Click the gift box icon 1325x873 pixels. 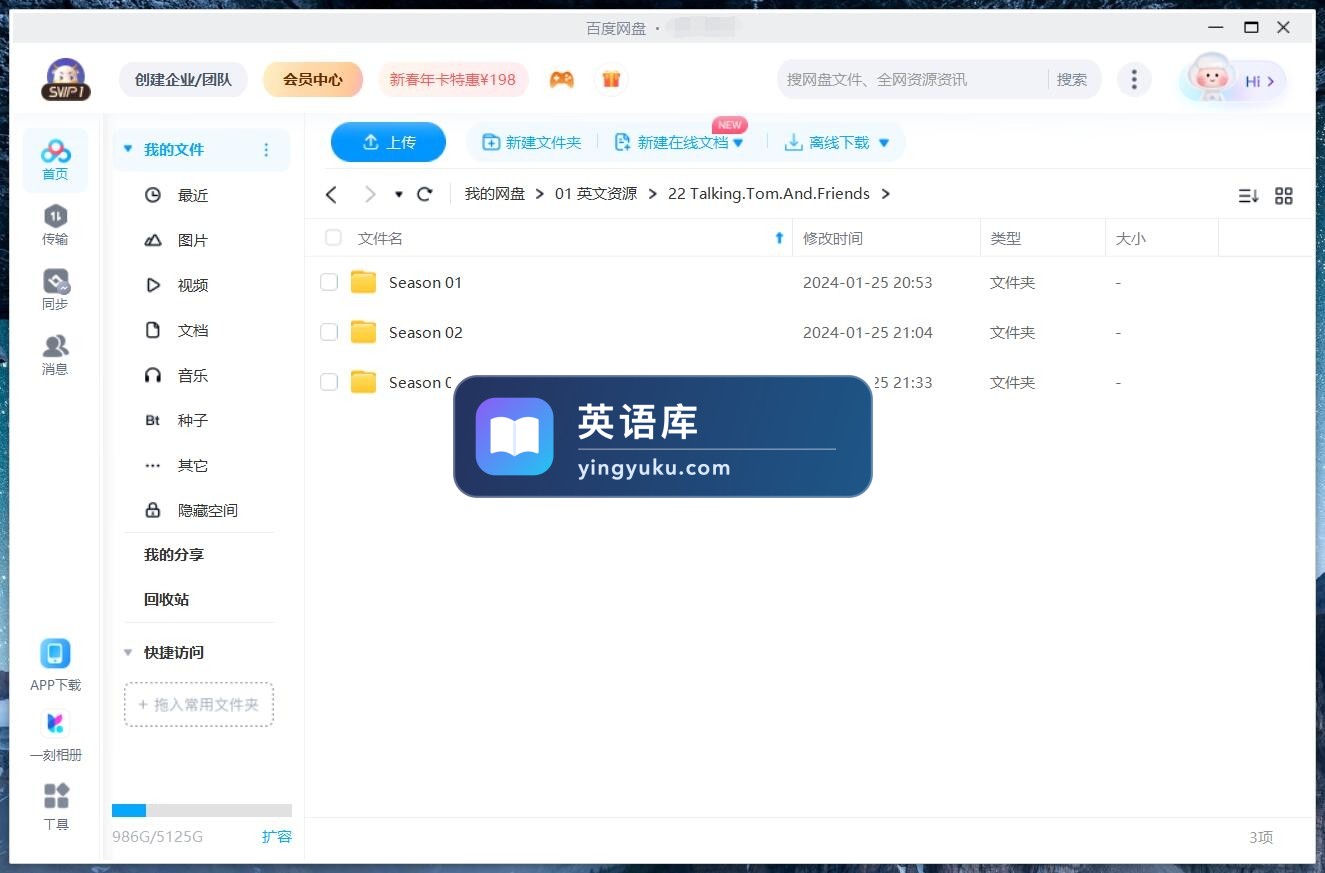(x=611, y=79)
